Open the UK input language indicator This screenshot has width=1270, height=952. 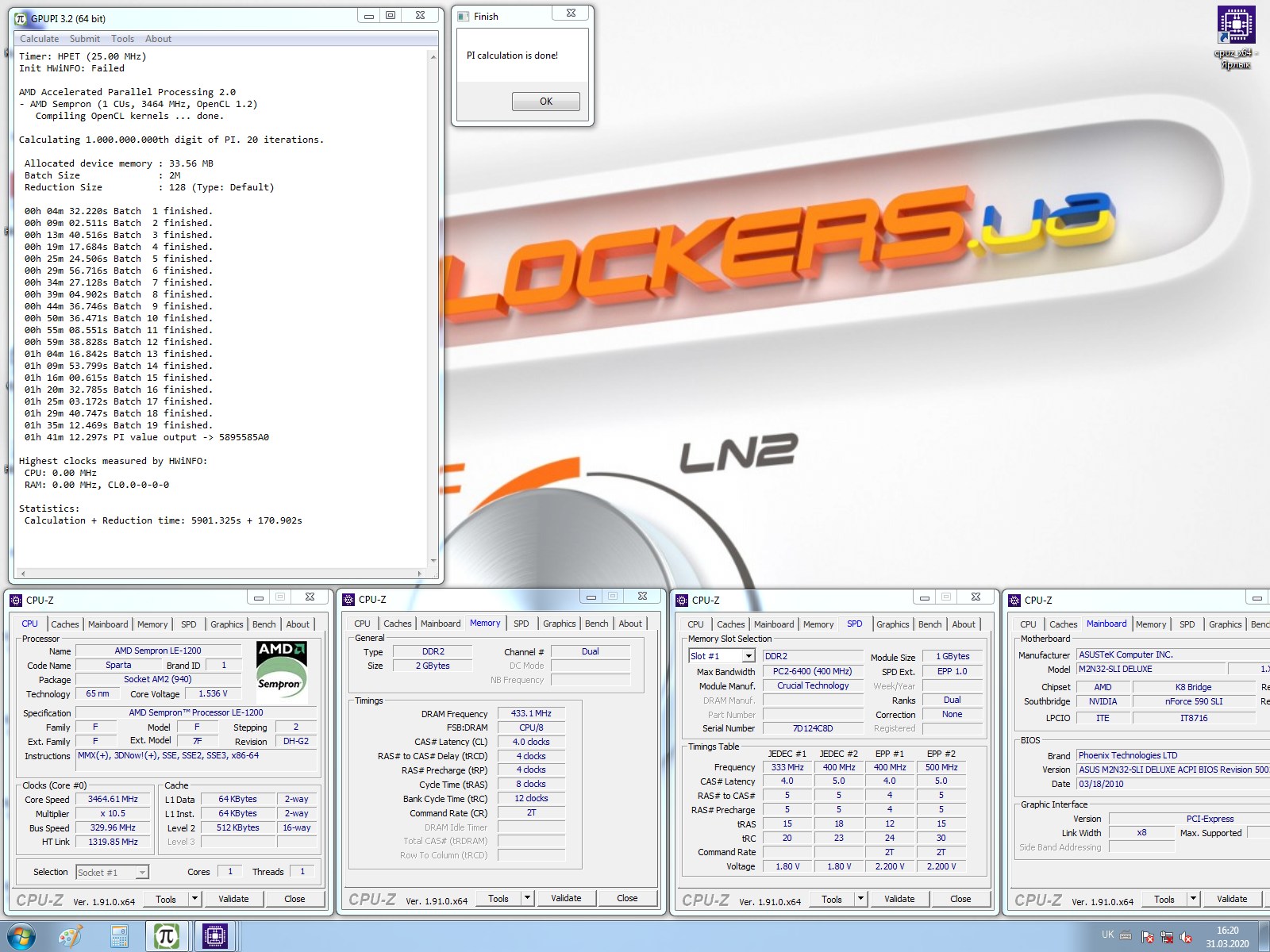(x=1107, y=935)
